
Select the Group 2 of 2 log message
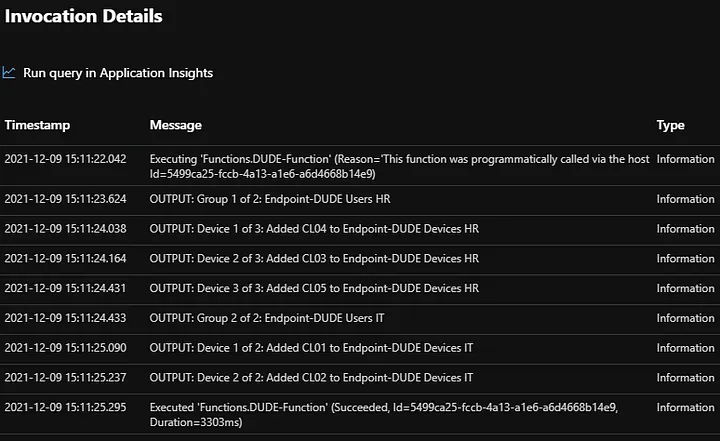click(x=267, y=319)
